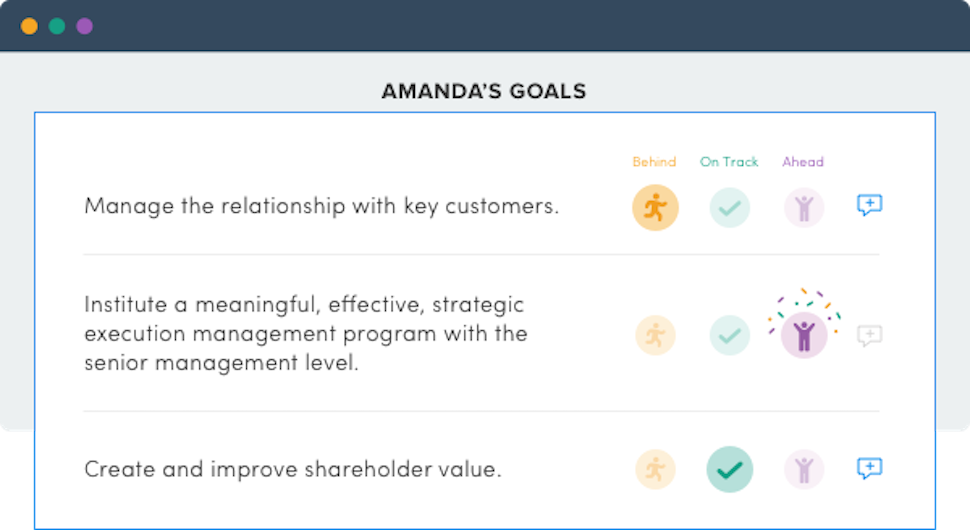Open the 'Manage the relationship with key customers' goal
Image resolution: width=970 pixels, height=530 pixels.
[x=321, y=206]
